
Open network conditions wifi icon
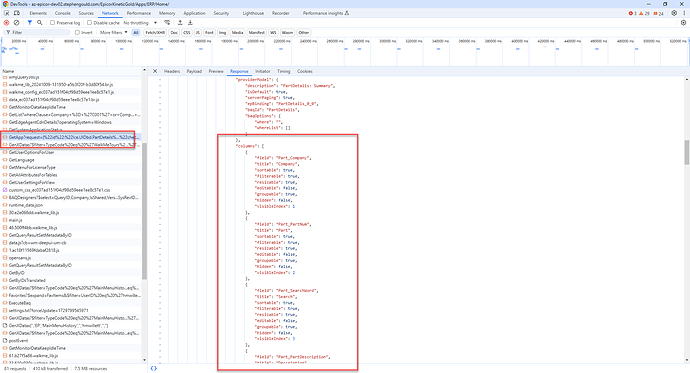pyautogui.click(x=167, y=22)
